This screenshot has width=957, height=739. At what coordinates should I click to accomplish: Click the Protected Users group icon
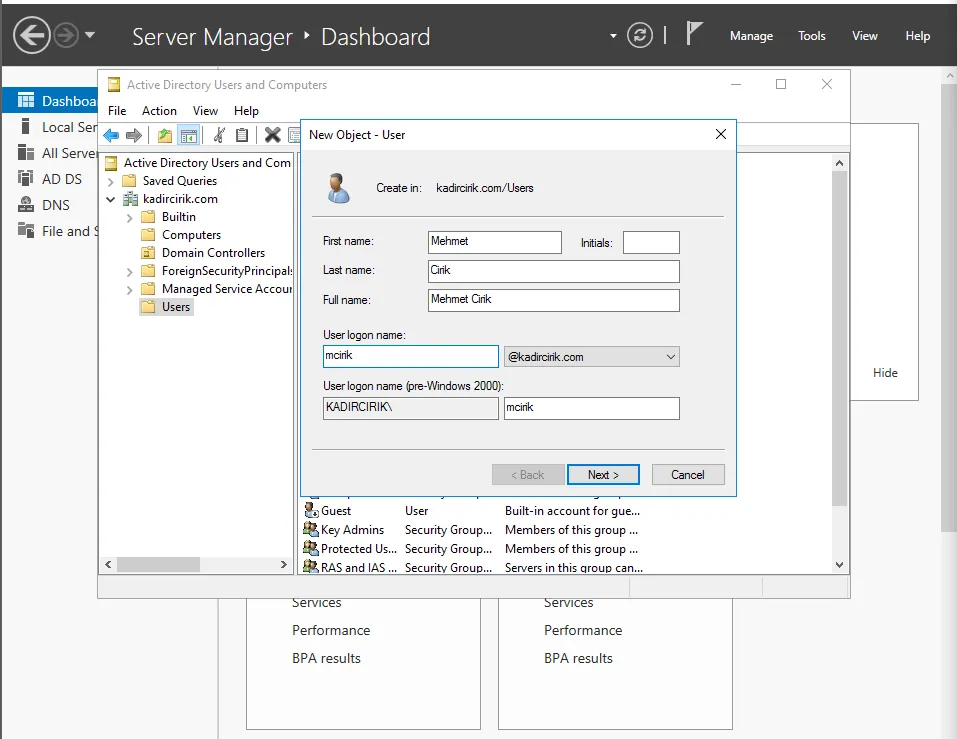coord(311,548)
